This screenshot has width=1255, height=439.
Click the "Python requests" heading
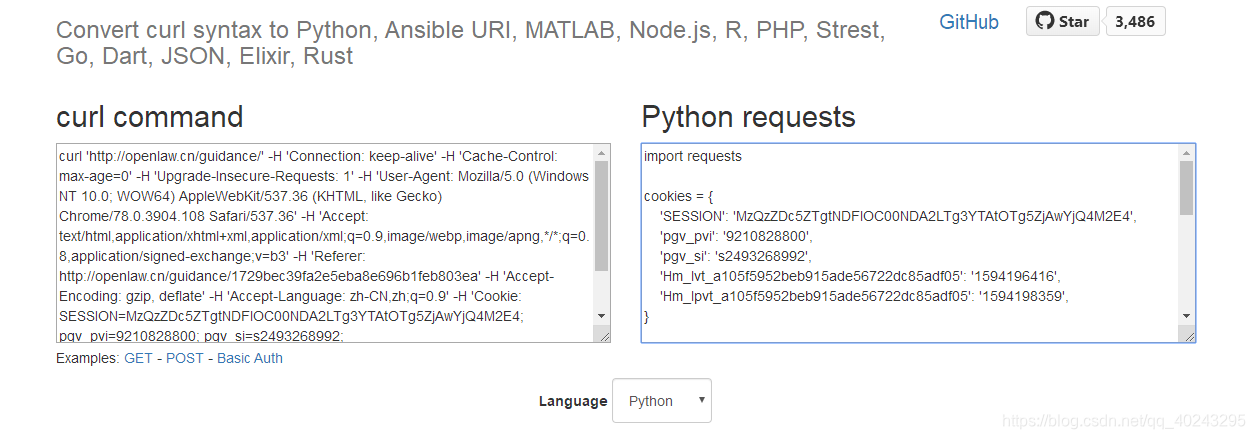click(x=748, y=117)
